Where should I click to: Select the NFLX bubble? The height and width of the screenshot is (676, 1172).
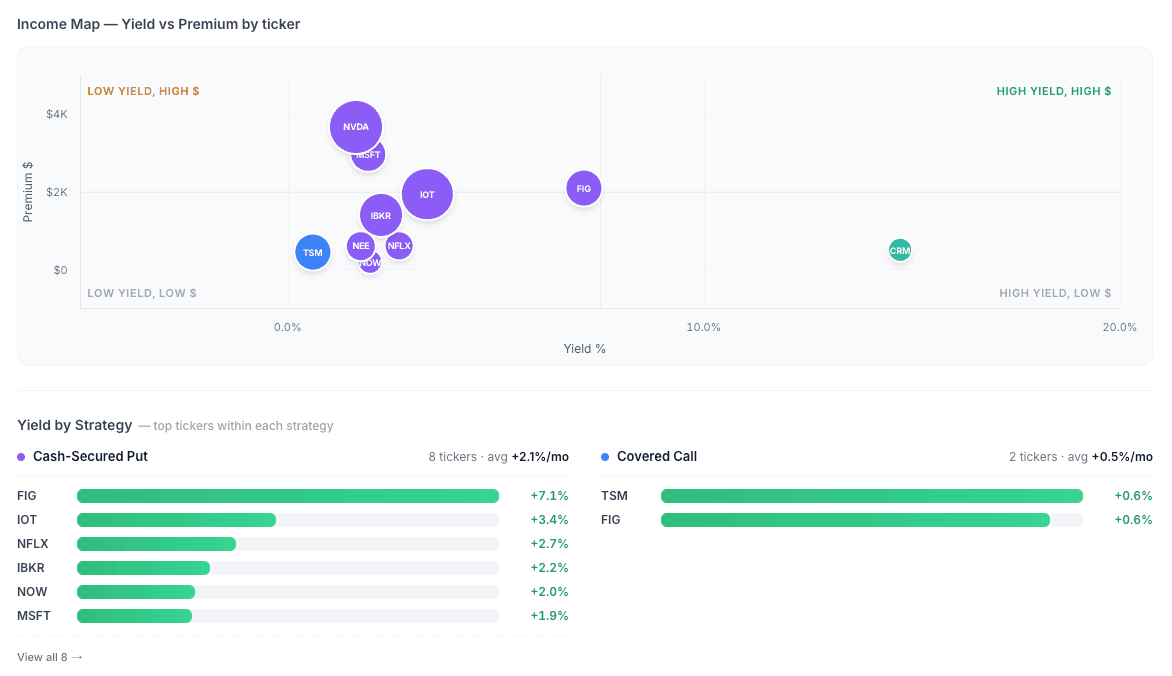[399, 245]
